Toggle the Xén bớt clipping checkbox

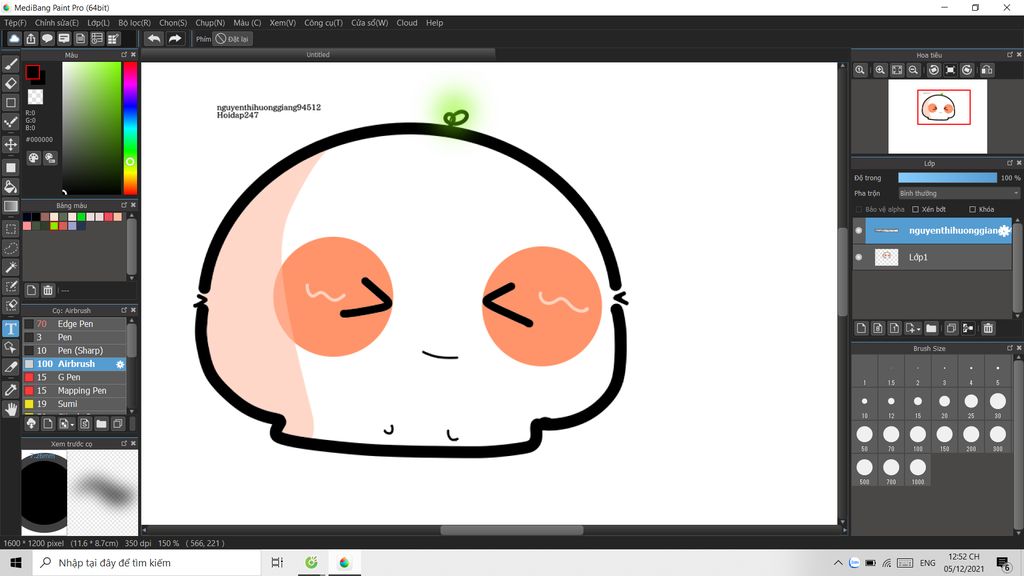click(x=916, y=210)
